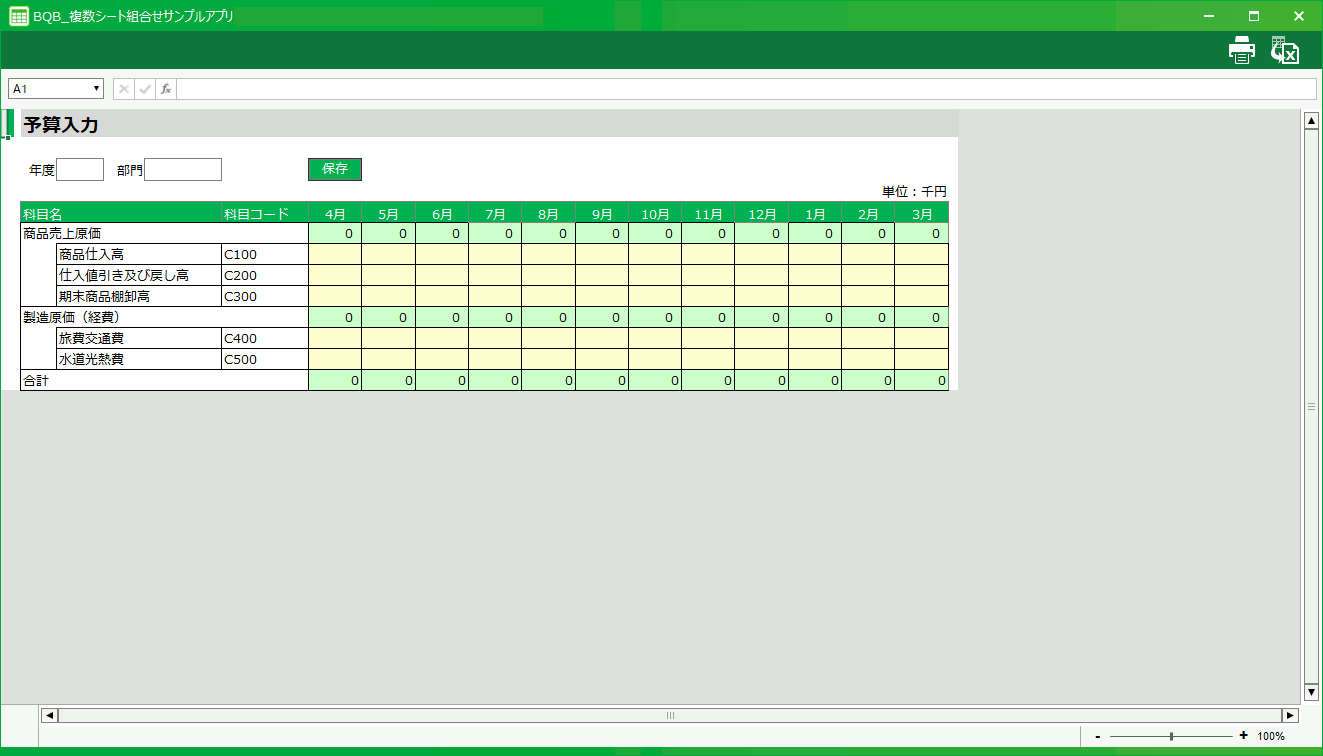Click the vertical scrollbar down arrow
This screenshot has height=756, width=1323.
1311,692
